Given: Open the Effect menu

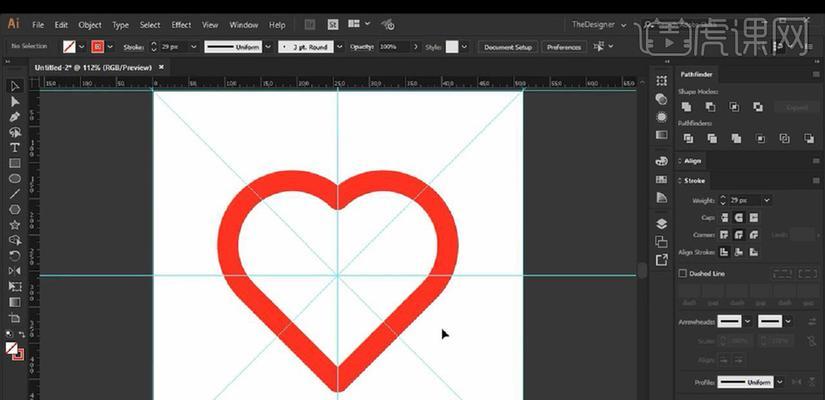Looking at the screenshot, I should (x=181, y=25).
